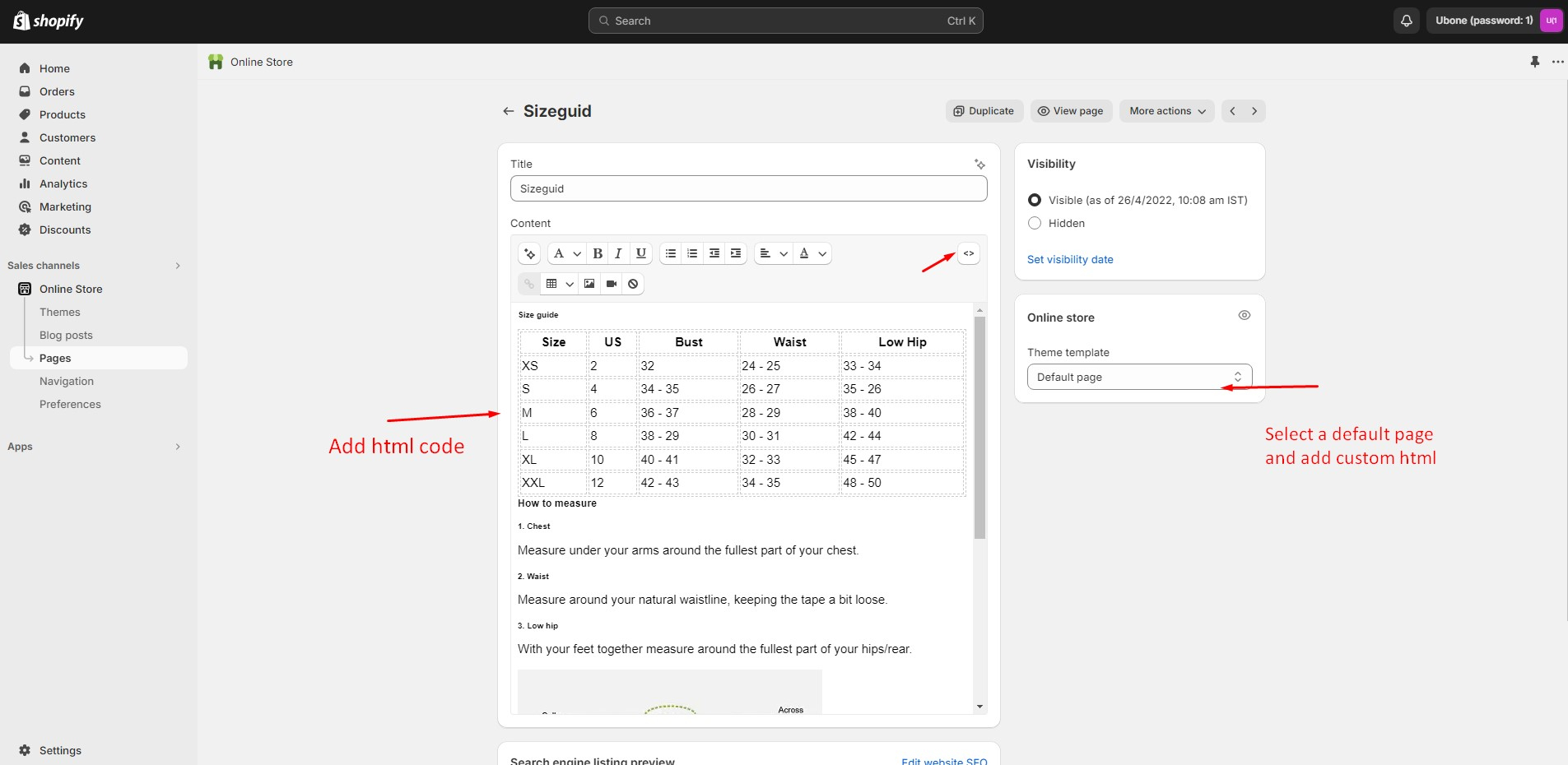The height and width of the screenshot is (765, 1568).
Task: Open notifications bell in top bar
Action: [1406, 21]
